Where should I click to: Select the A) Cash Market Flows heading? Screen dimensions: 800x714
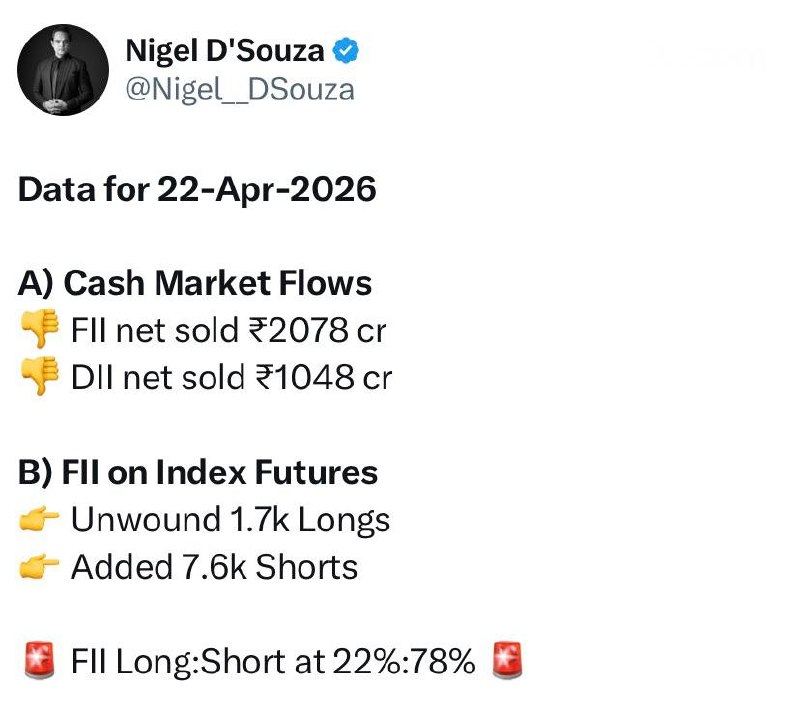click(x=195, y=283)
